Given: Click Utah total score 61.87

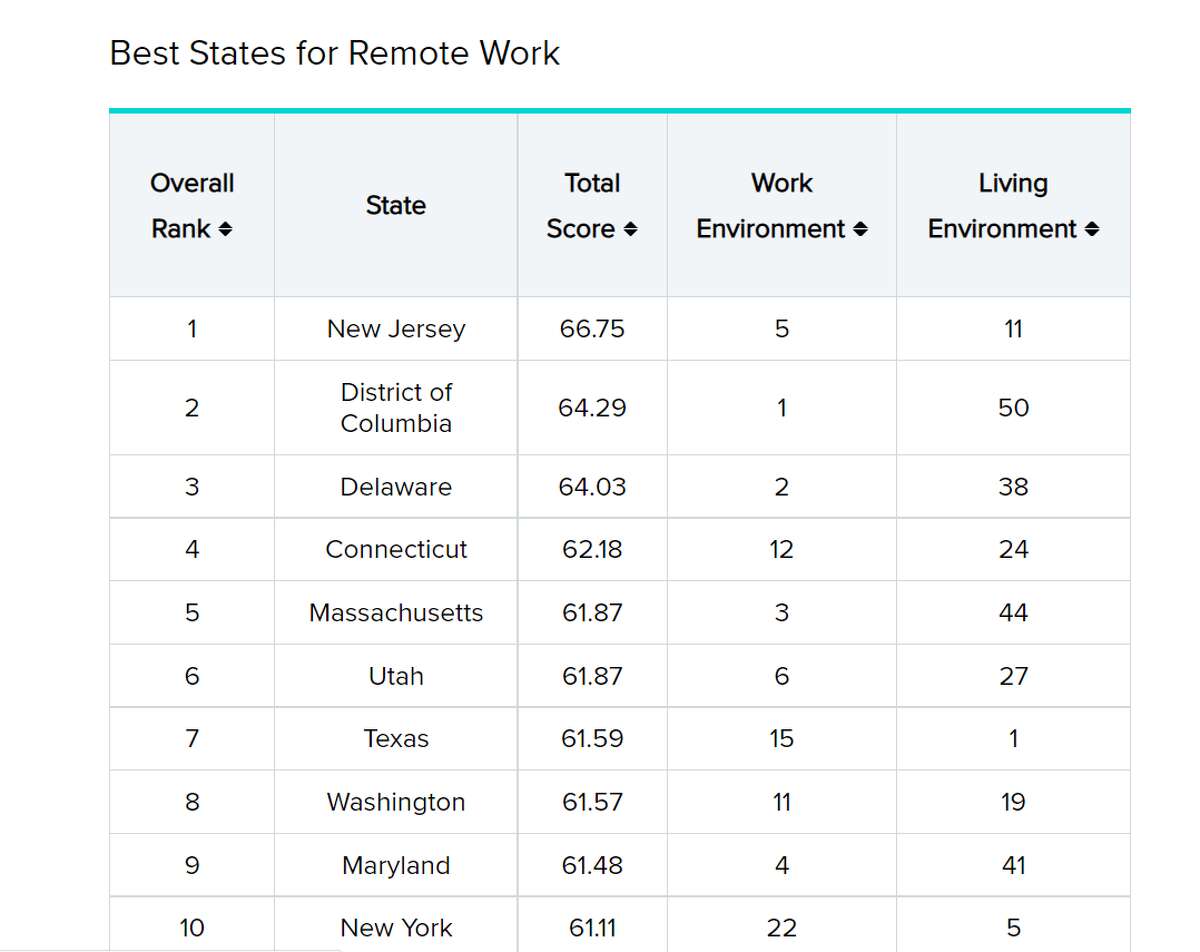Looking at the screenshot, I should click(592, 676).
